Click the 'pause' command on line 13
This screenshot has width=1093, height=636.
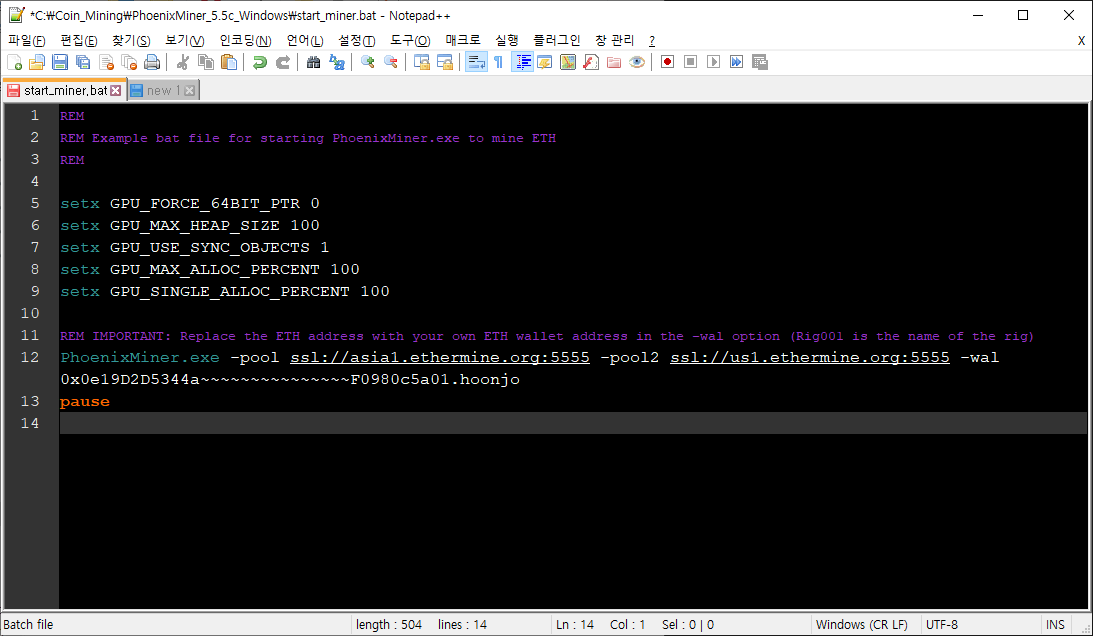85,402
